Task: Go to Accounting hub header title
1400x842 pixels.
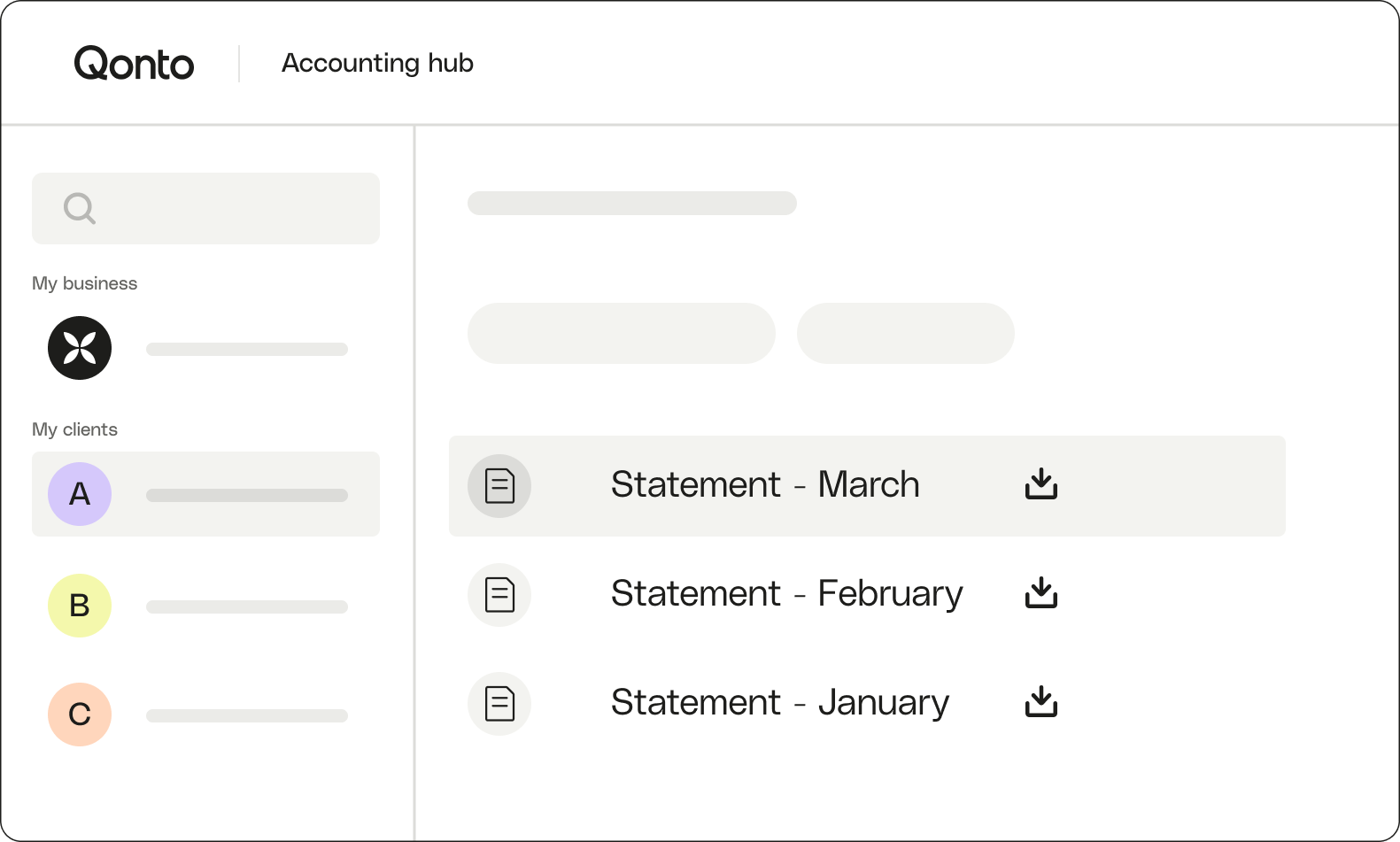Action: [x=377, y=63]
